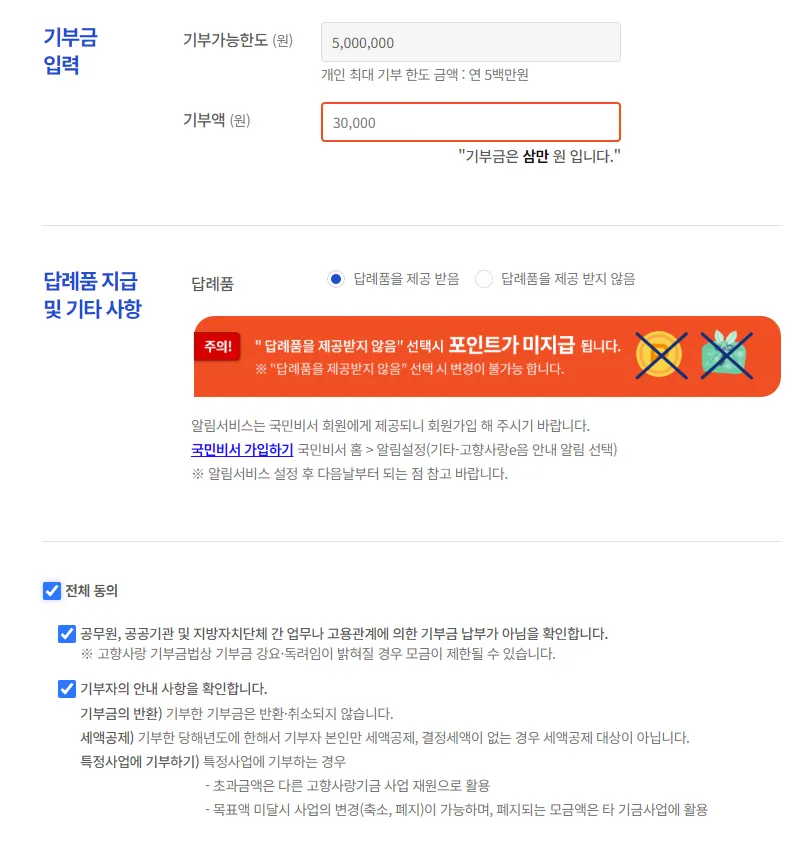Toggle the 전체 동의 checkbox
The width and height of the screenshot is (798, 850).
[x=52, y=591]
